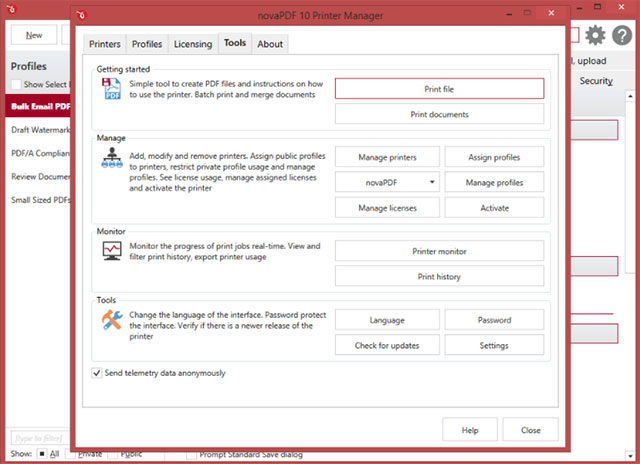This screenshot has height=464, width=640.
Task: Click the Activate button
Action: click(x=494, y=207)
